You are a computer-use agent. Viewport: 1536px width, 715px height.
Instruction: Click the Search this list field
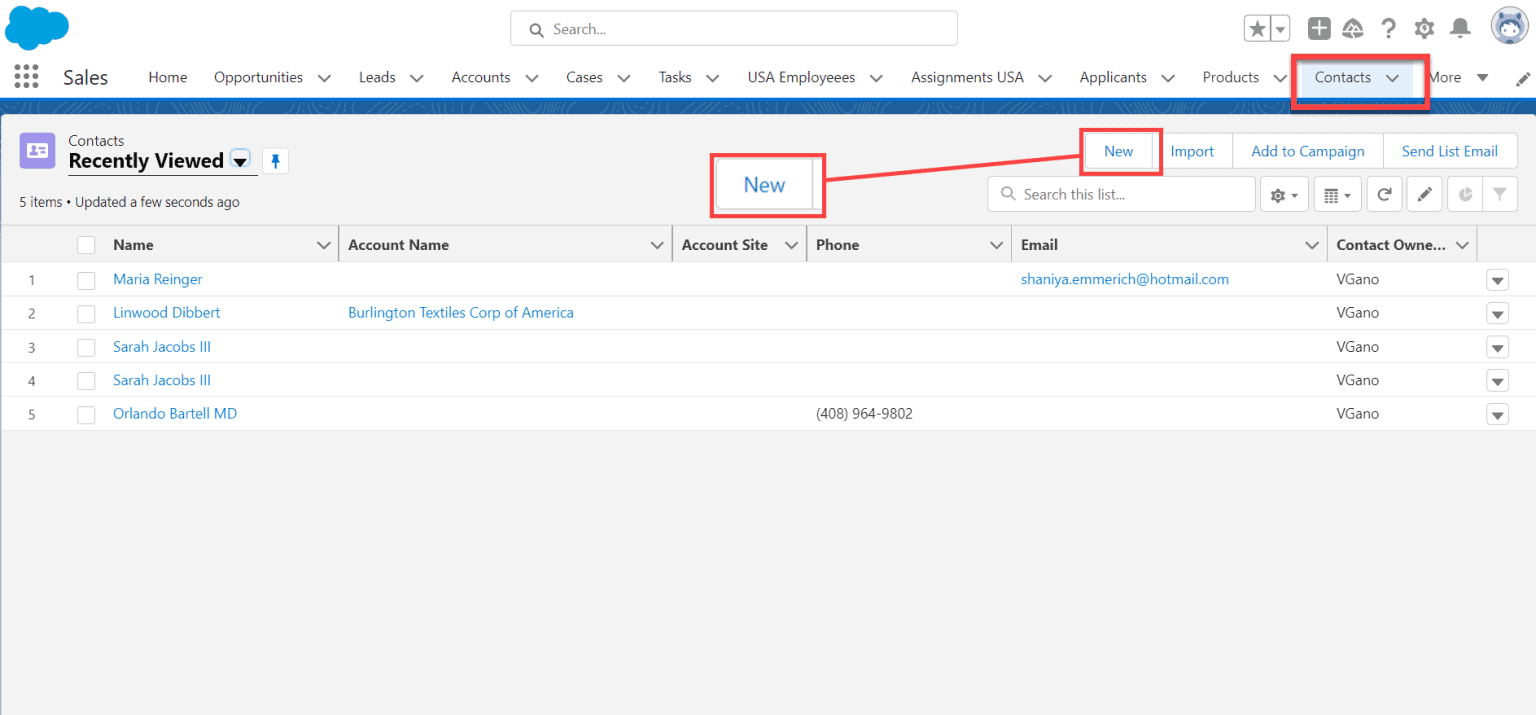pos(1120,193)
